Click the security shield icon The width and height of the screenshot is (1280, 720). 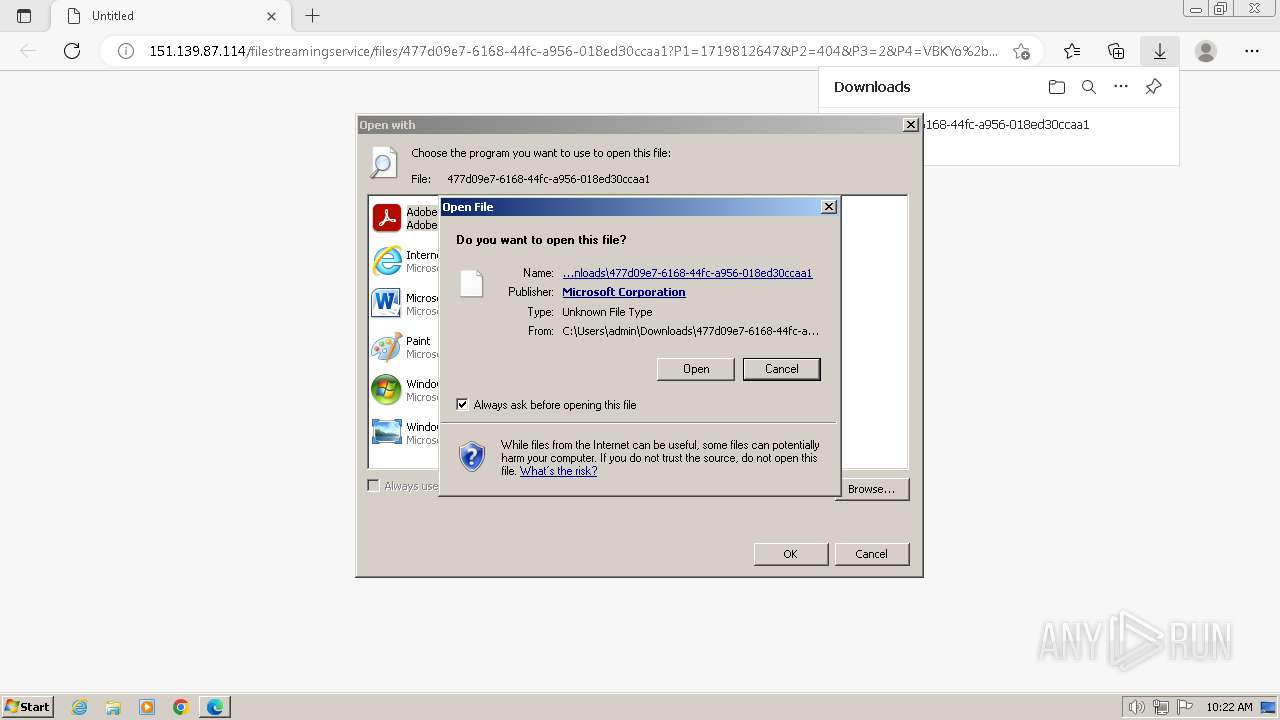click(x=472, y=458)
